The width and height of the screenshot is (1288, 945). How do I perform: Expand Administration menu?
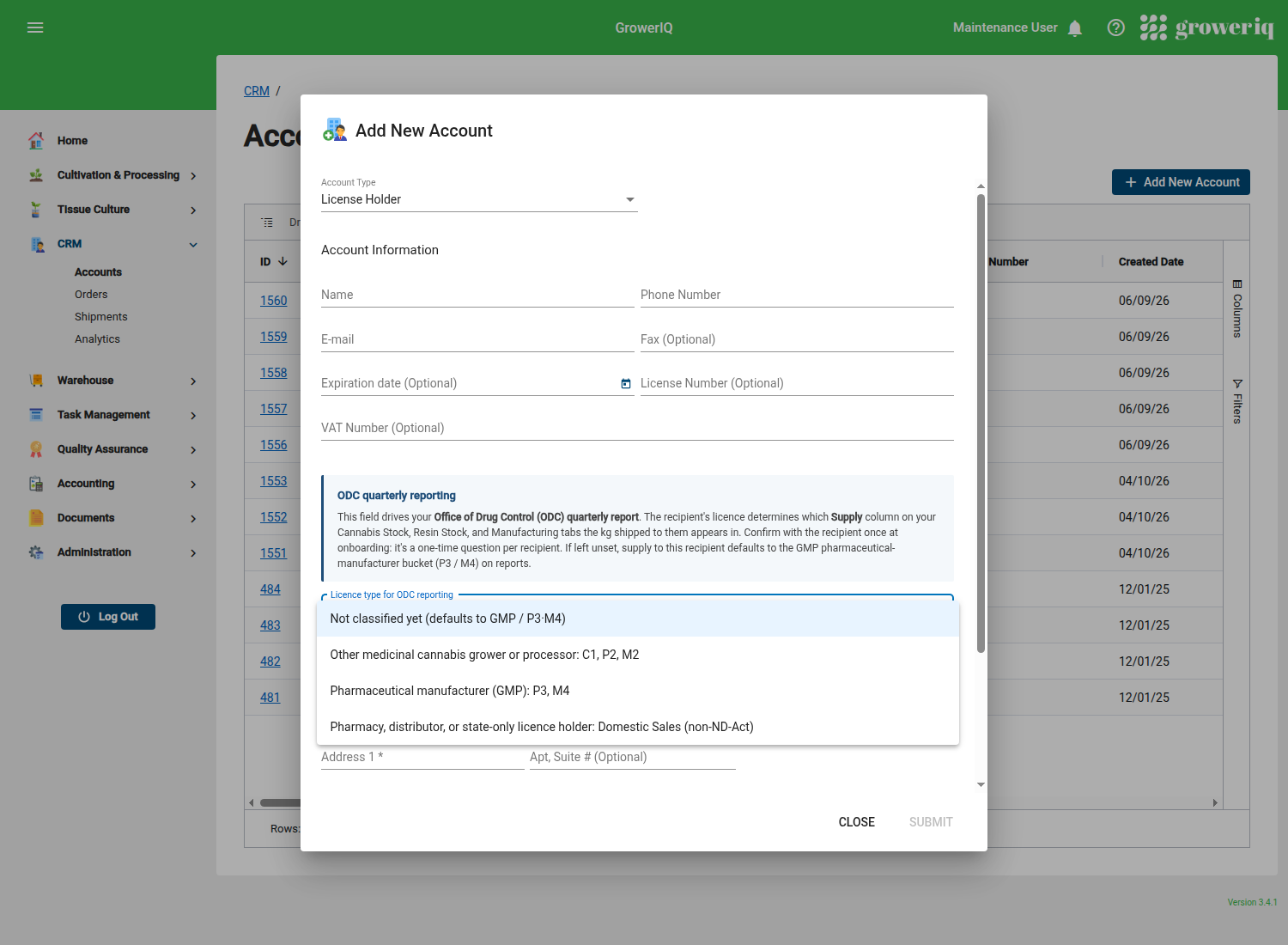click(x=193, y=553)
